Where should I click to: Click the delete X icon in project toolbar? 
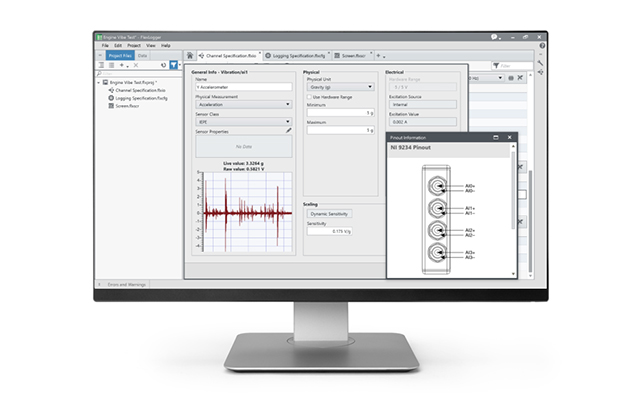tap(134, 65)
